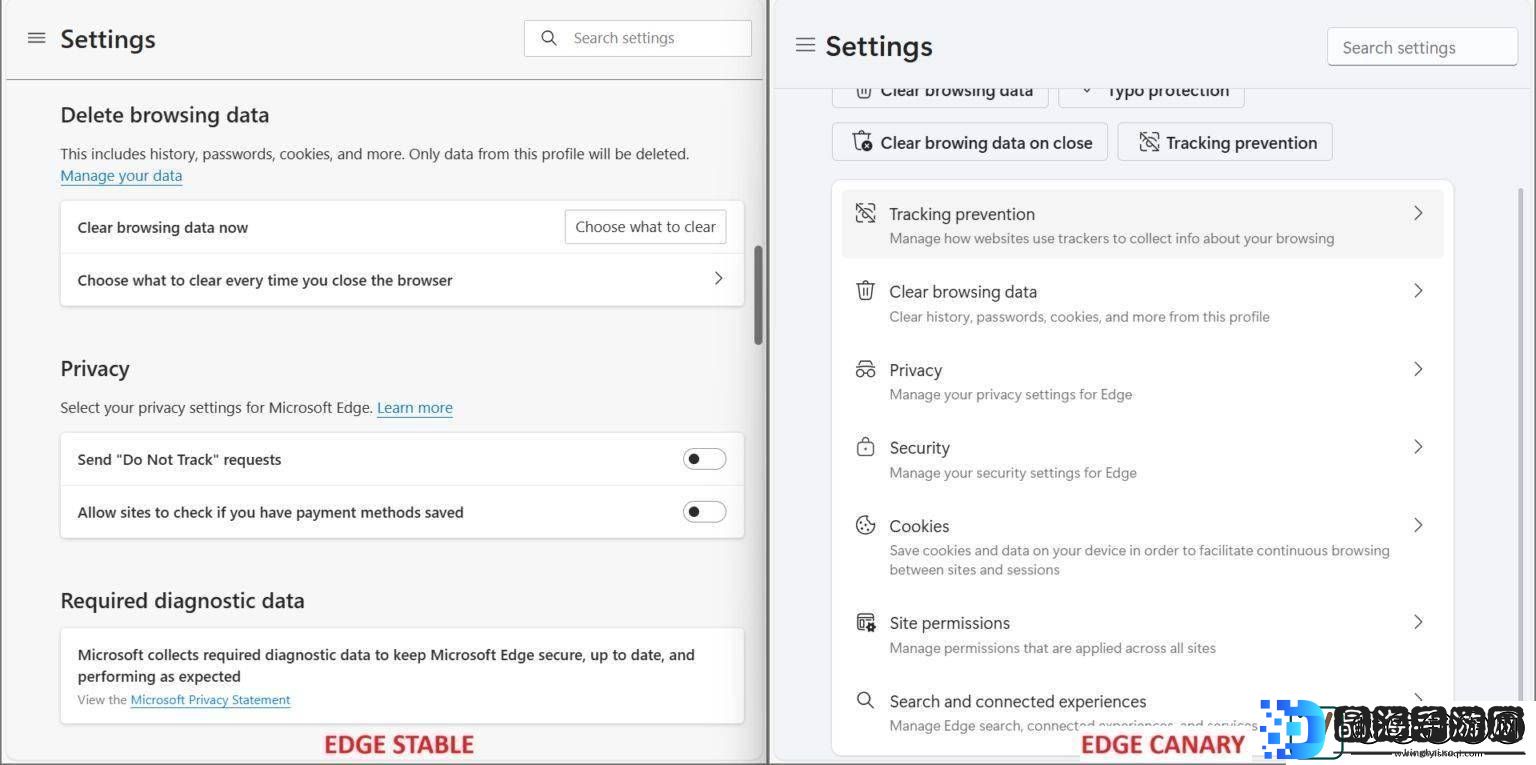Click the Cookies icon
This screenshot has height=765, width=1536.
click(865, 525)
